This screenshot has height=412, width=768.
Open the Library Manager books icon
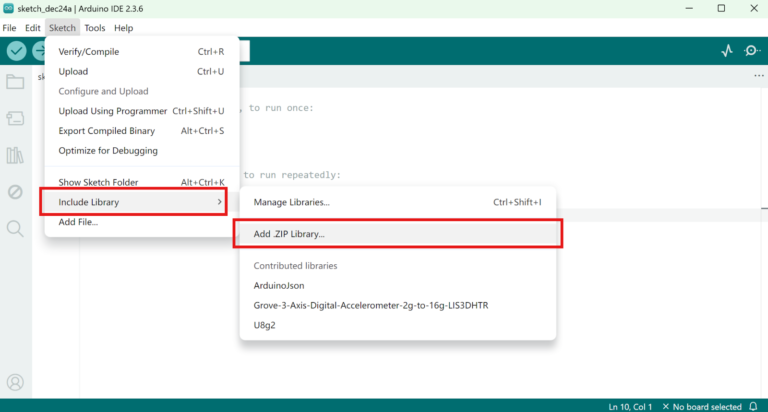(15, 155)
